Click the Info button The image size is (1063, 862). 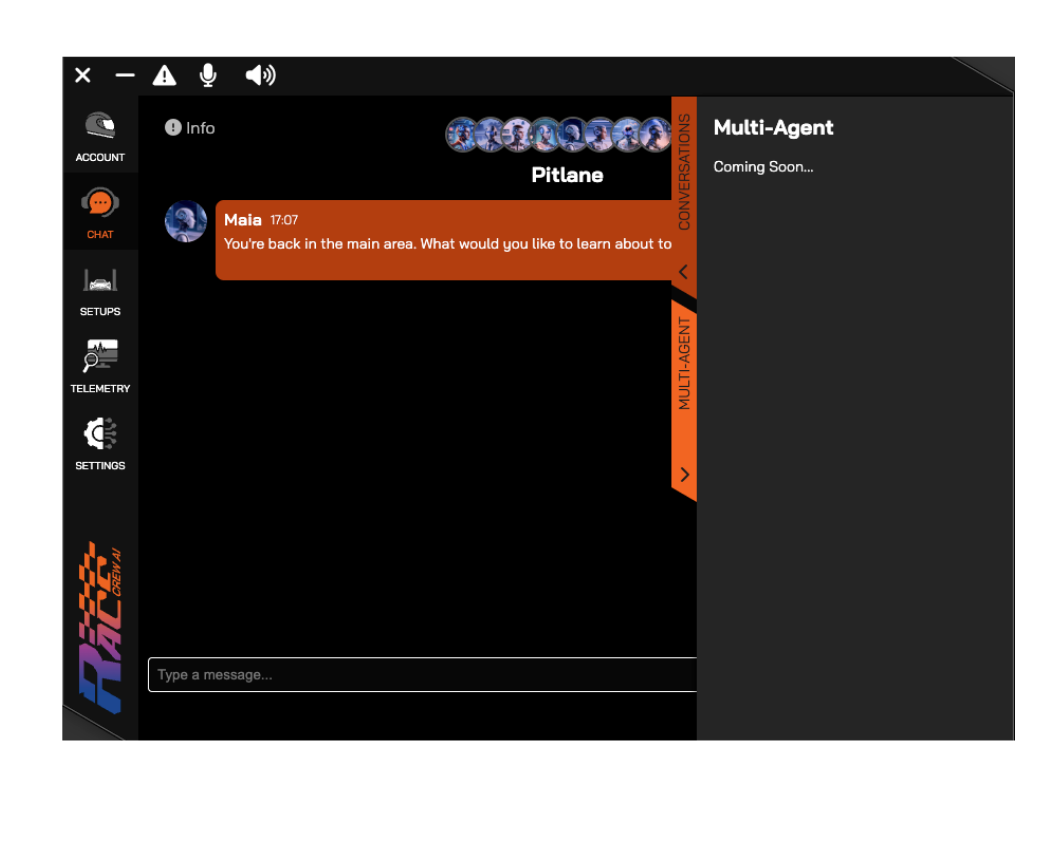tap(190, 128)
